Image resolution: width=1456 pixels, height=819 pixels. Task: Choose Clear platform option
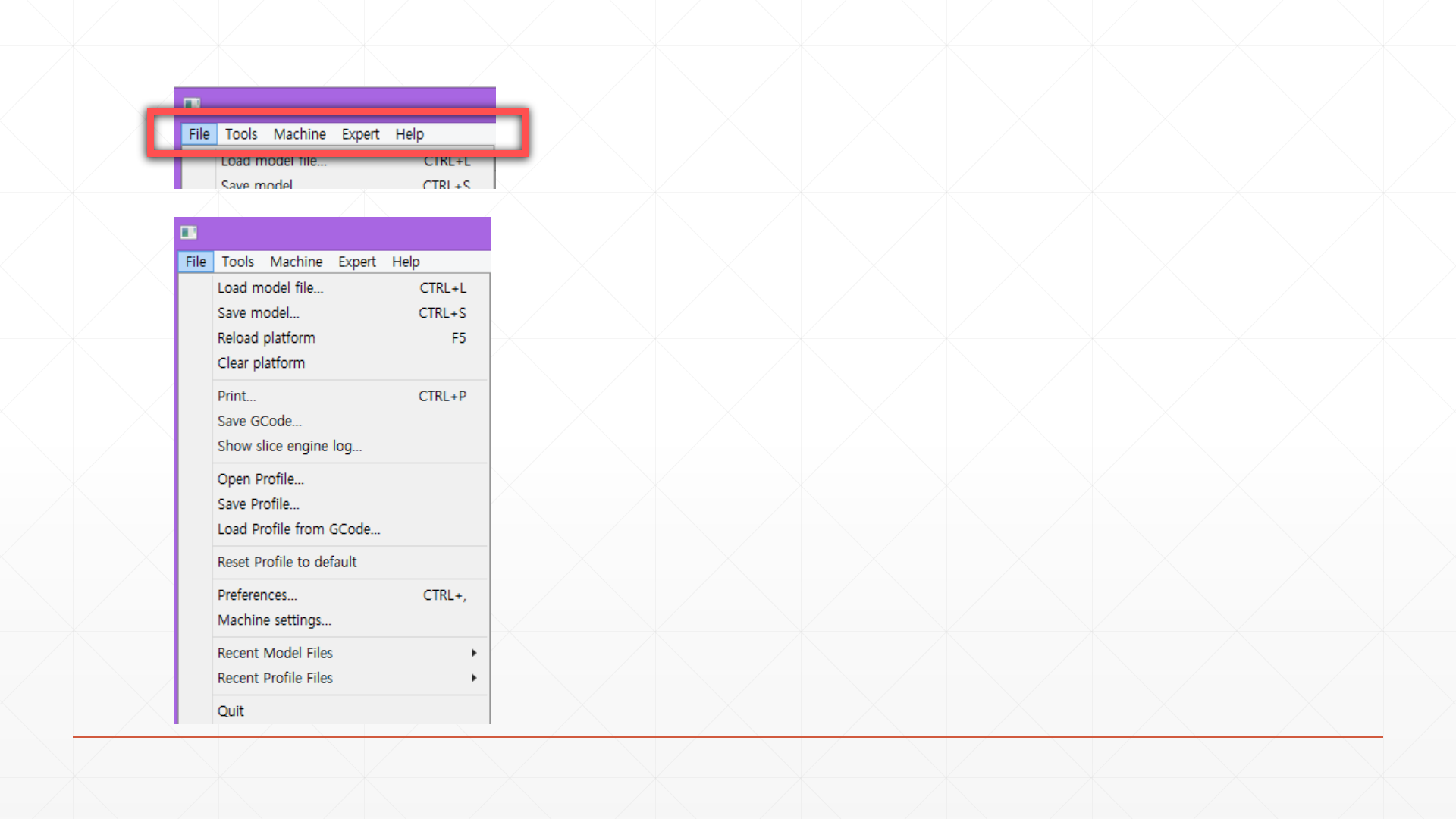pos(261,363)
